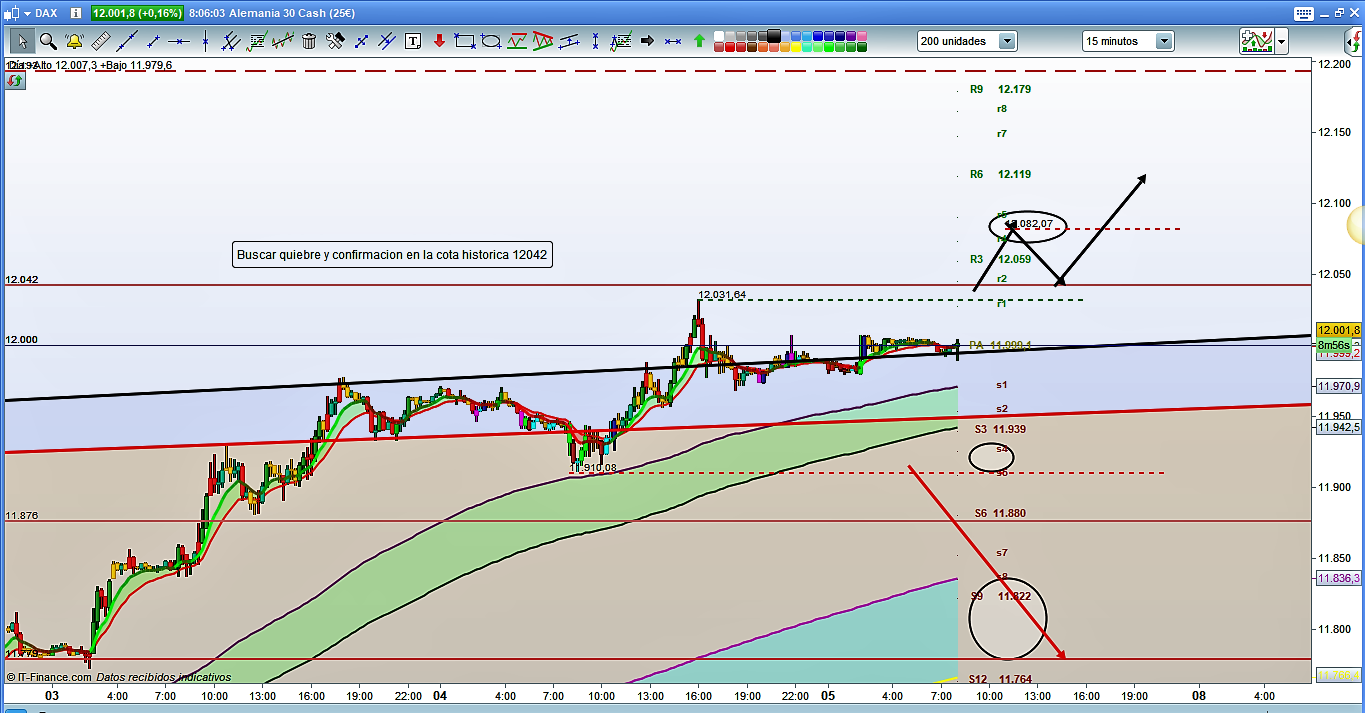
Task: Click the 'Buscar quiebre y confirmacion' text note
Action: tap(392, 255)
